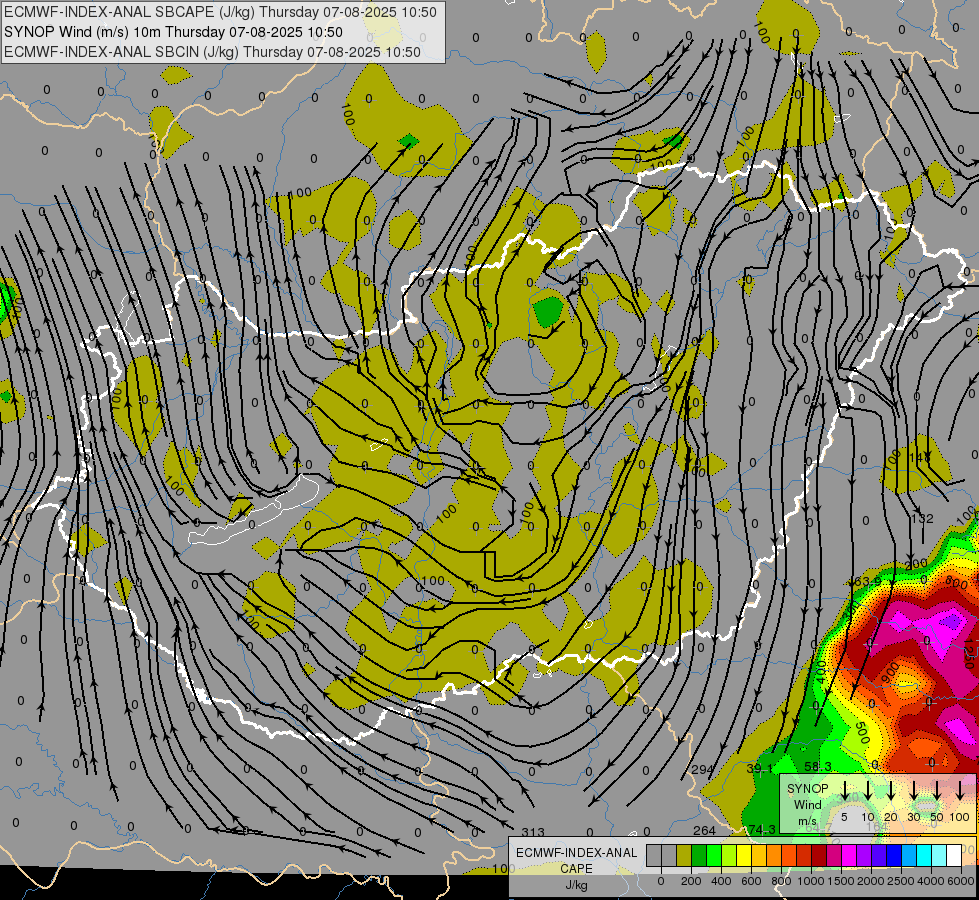Pick the olive swatch in the CAPE color scale

pyautogui.click(x=684, y=855)
